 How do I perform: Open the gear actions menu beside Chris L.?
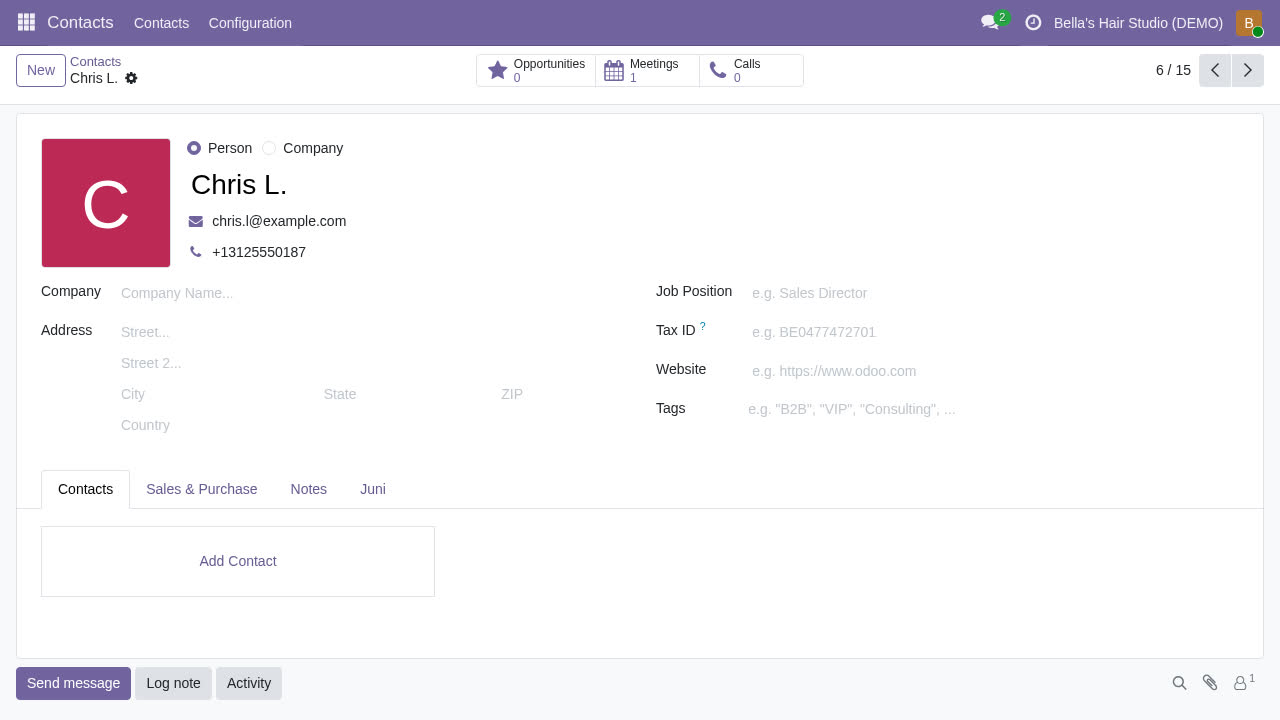(131, 78)
